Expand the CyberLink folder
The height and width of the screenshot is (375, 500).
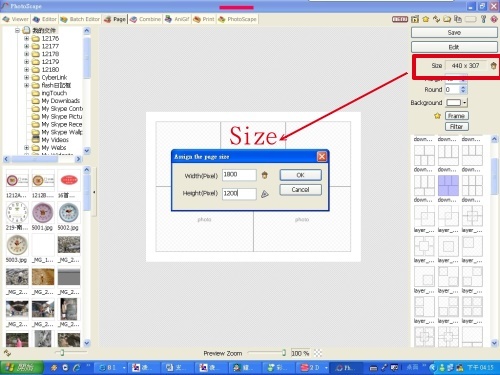click(x=26, y=77)
